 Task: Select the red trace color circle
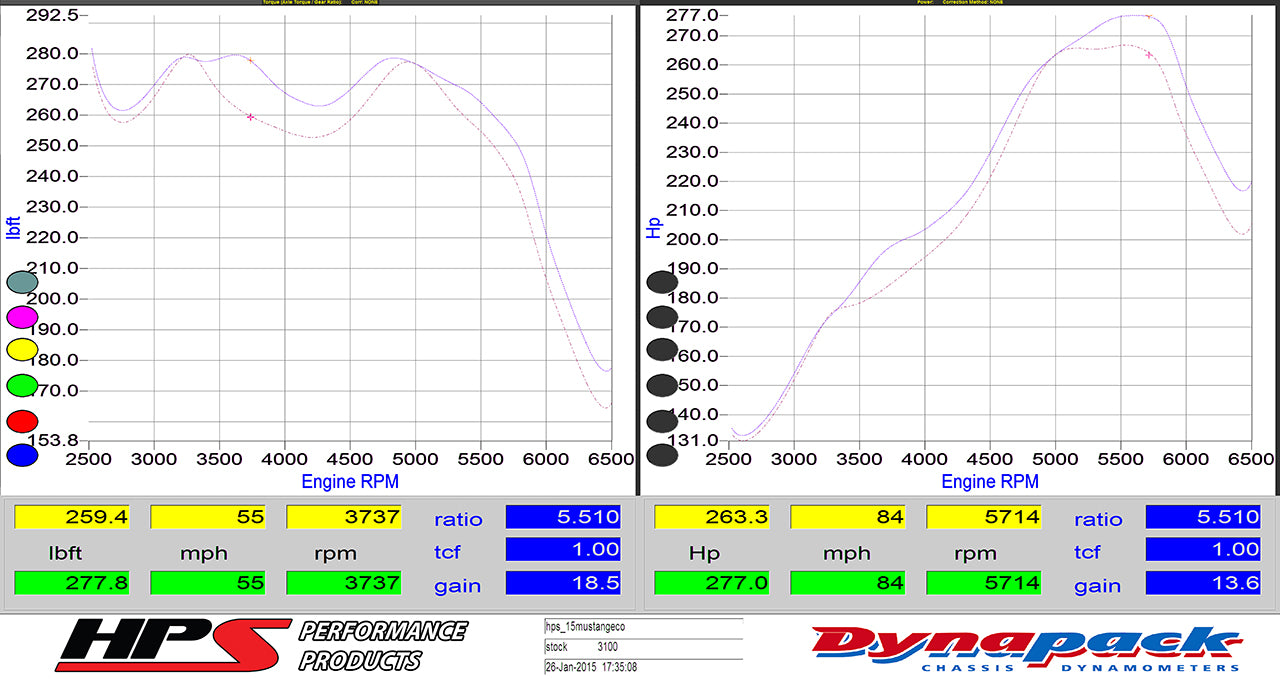coord(21,420)
